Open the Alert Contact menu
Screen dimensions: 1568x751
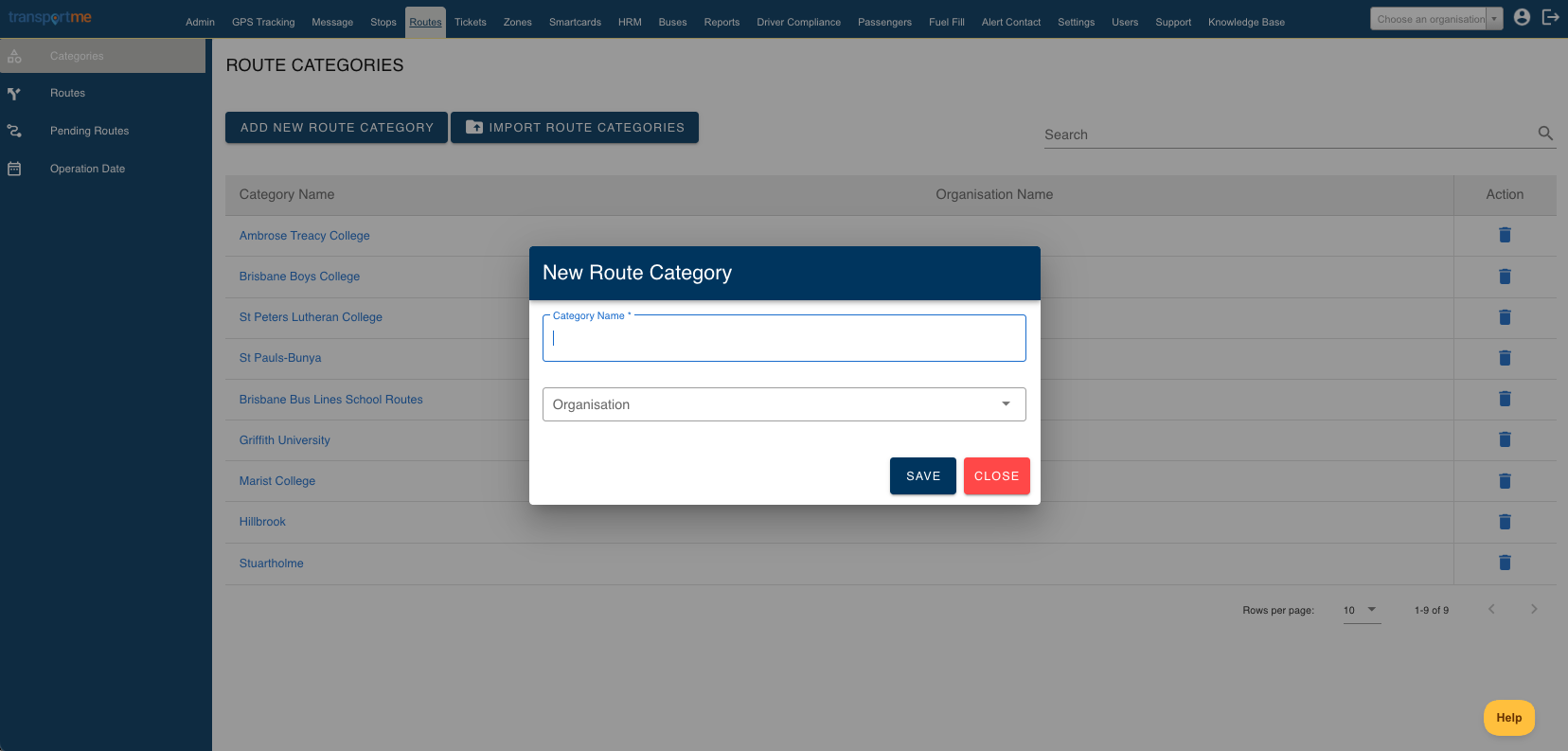point(1011,22)
